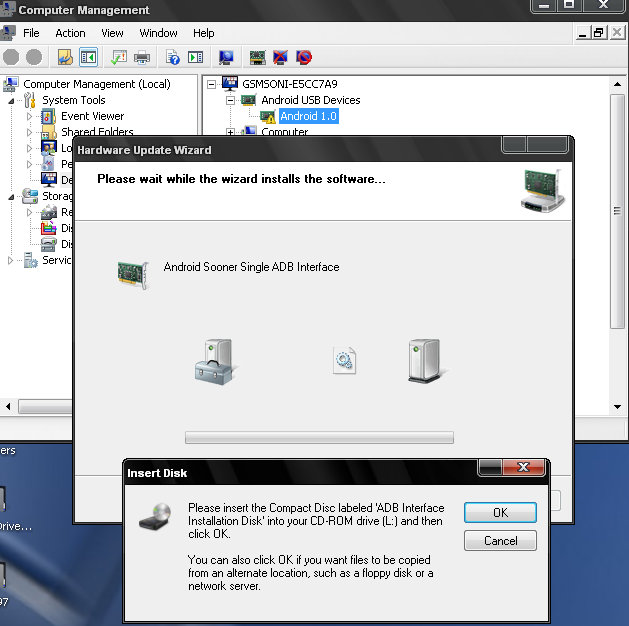Collapse the Android USB Devices node
Image resolution: width=629 pixels, height=626 pixels.
click(231, 100)
